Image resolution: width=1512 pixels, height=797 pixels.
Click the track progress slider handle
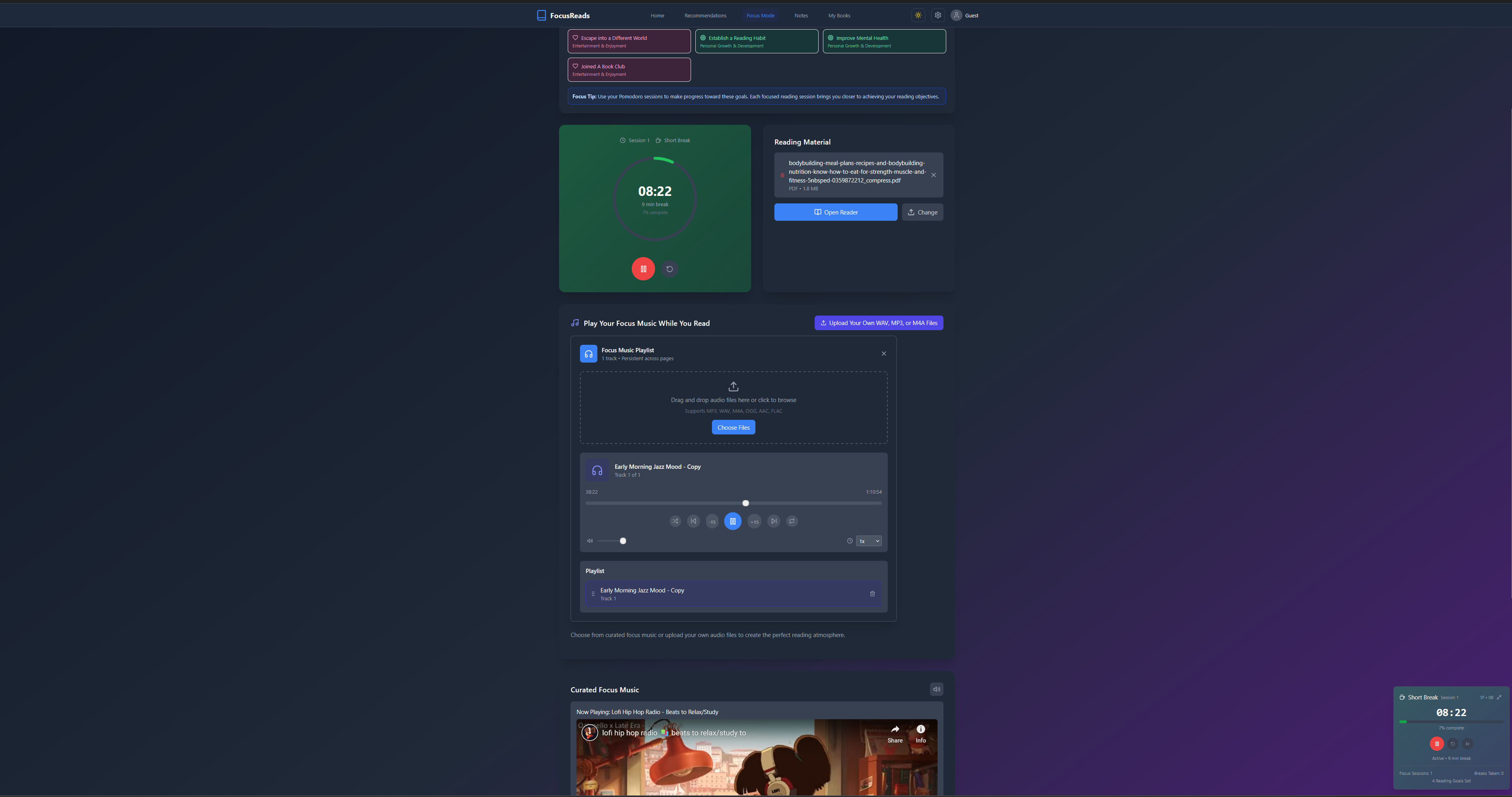(x=746, y=503)
